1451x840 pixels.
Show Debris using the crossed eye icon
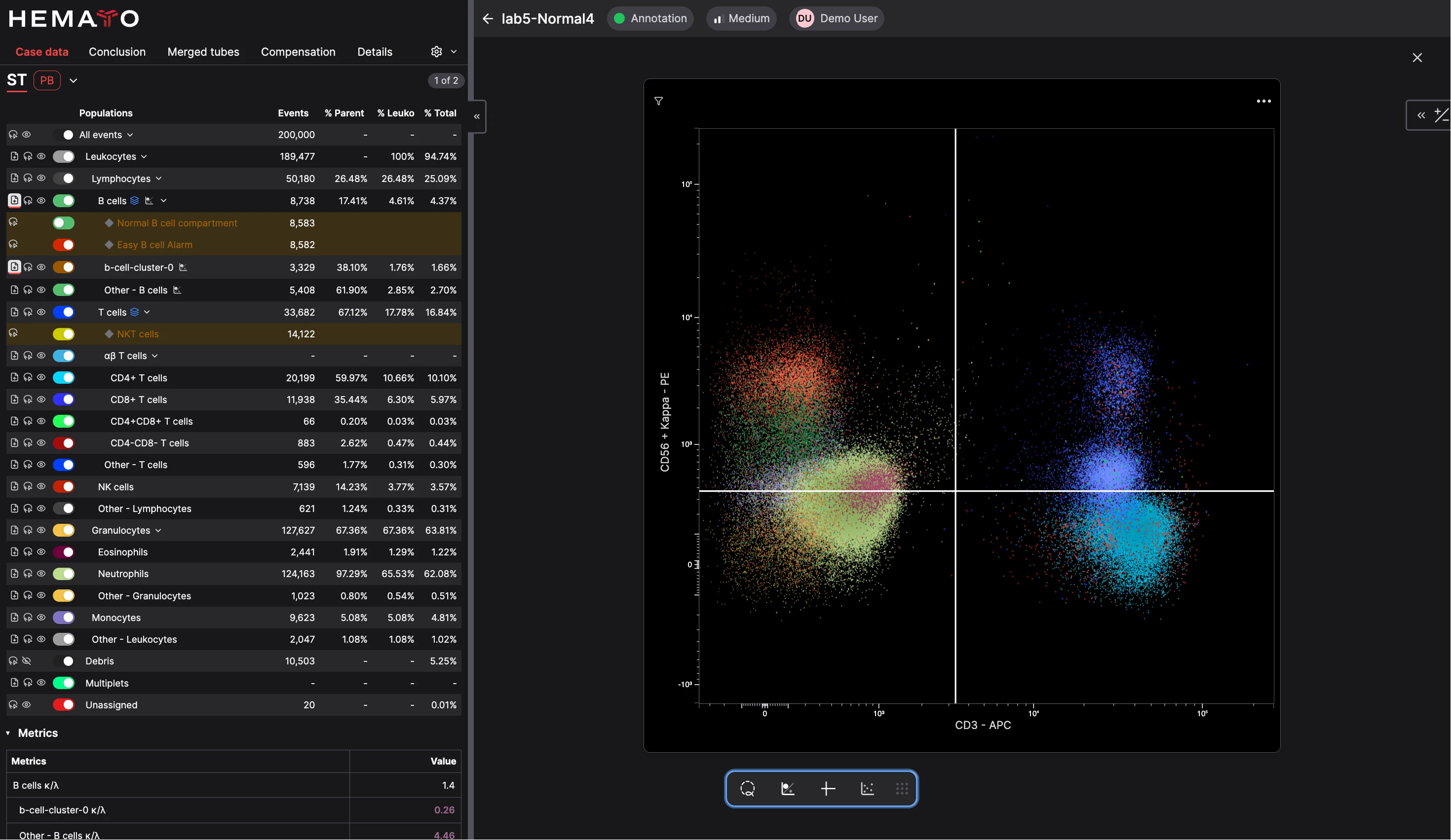click(27, 661)
